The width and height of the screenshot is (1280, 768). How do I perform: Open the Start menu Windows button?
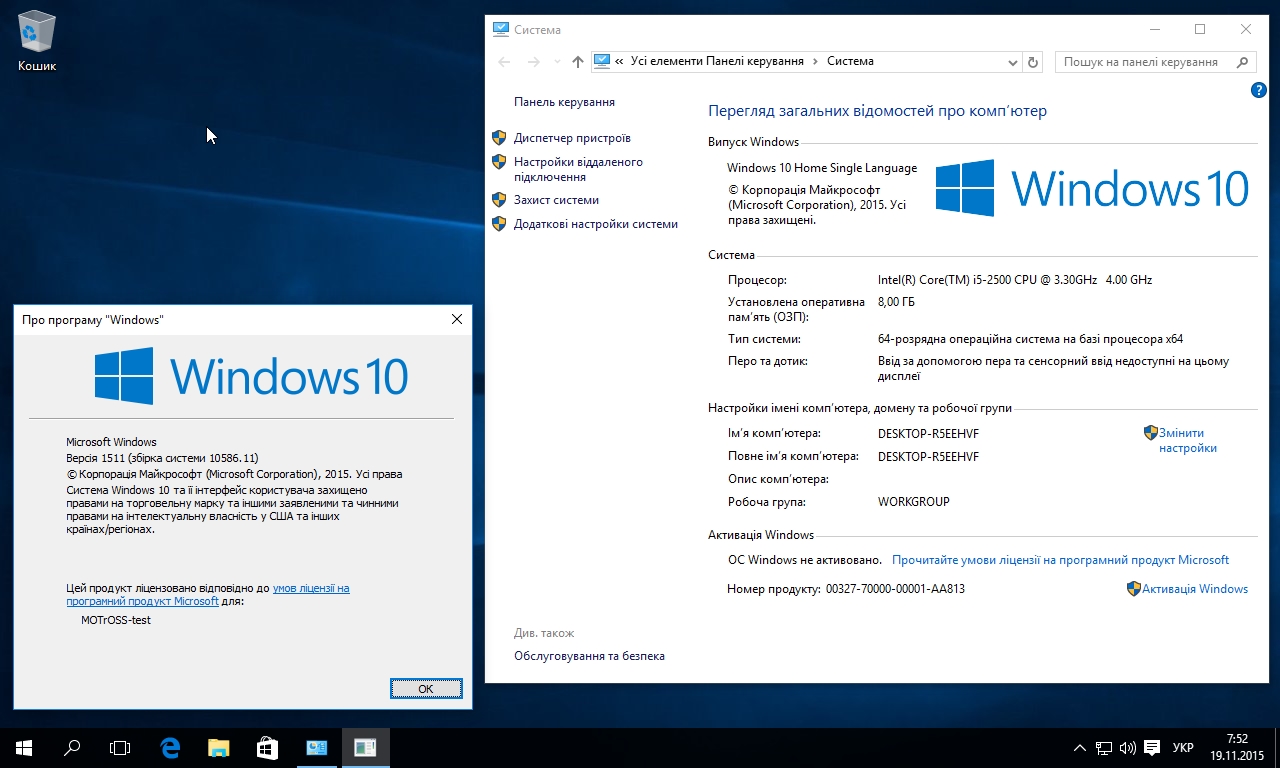pos(24,747)
